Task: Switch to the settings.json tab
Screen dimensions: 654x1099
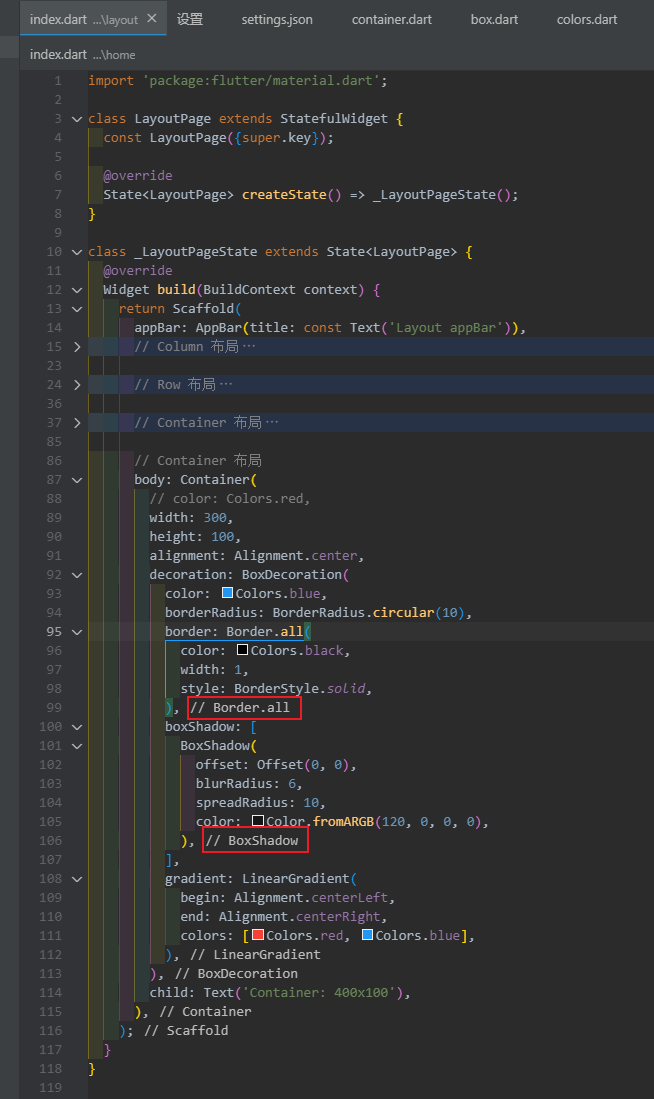Action: [x=276, y=19]
